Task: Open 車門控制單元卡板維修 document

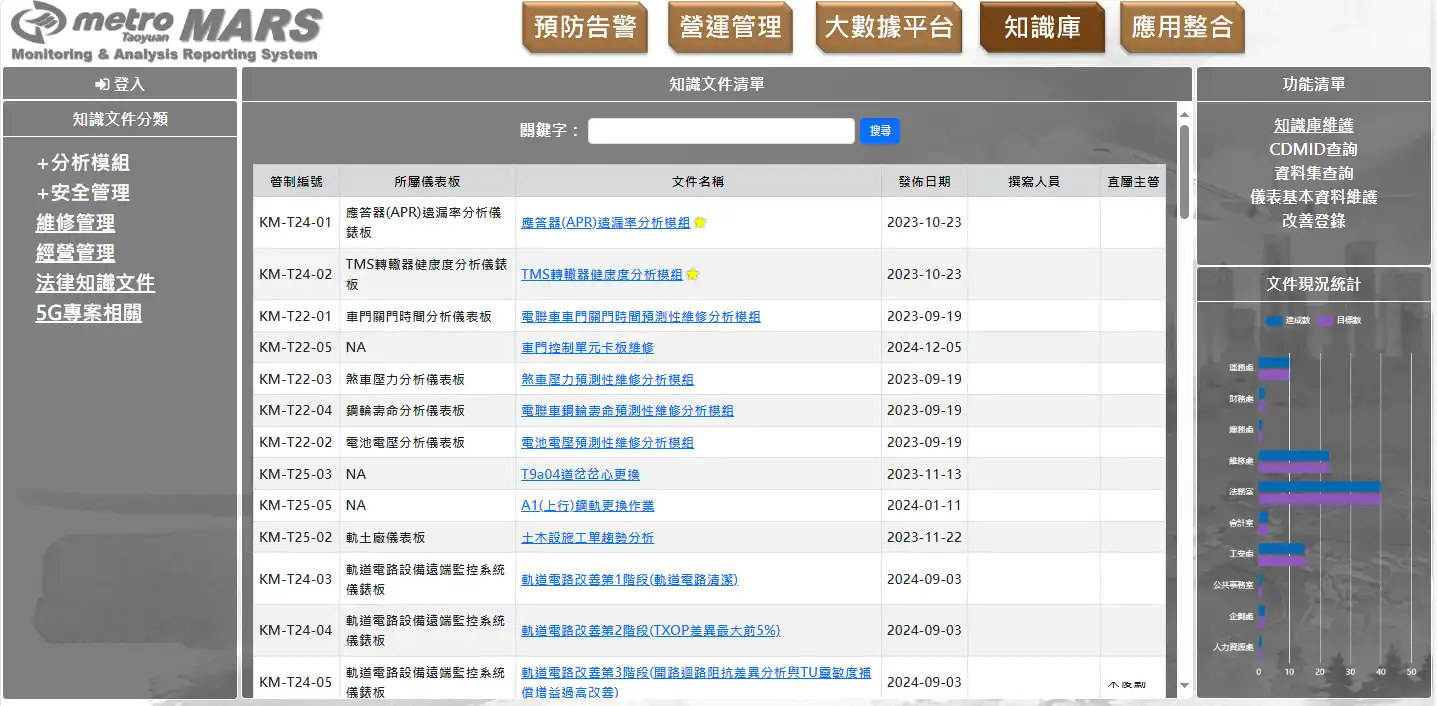Action: click(x=587, y=348)
